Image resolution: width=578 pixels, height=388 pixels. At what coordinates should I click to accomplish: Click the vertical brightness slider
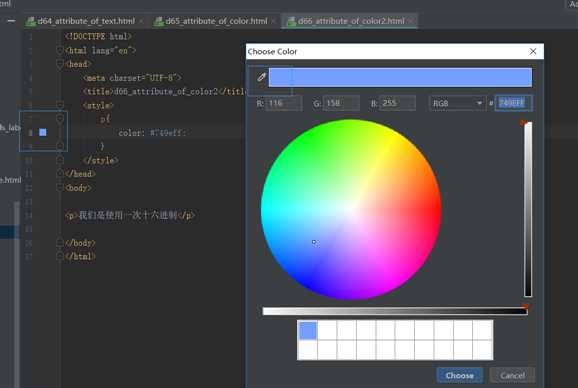[x=528, y=209]
